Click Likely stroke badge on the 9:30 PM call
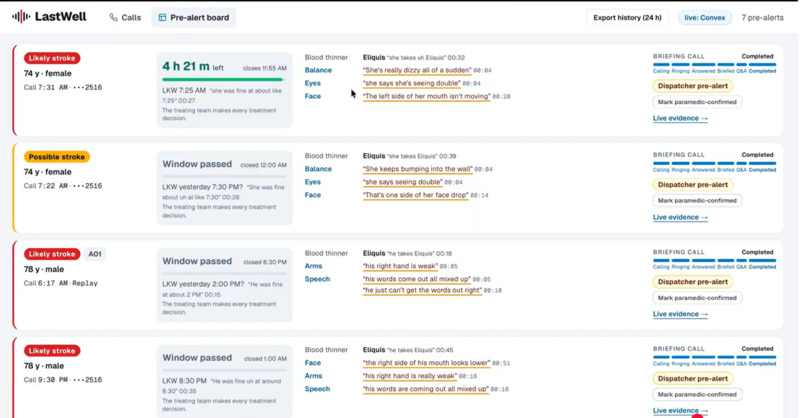The image size is (806, 418). [52, 351]
